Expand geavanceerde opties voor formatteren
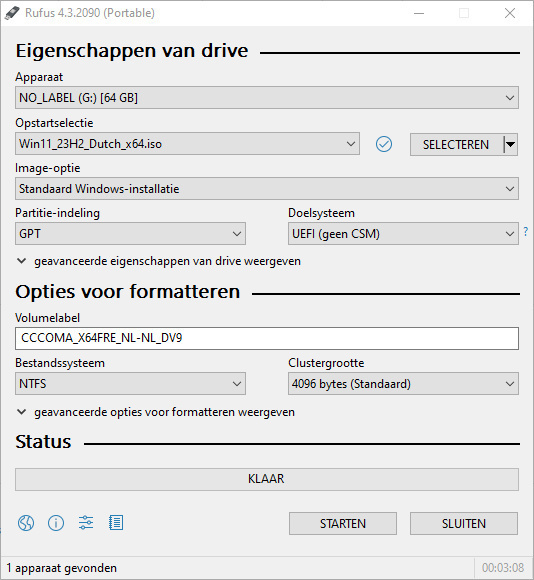The height and width of the screenshot is (580, 534). pos(156,412)
